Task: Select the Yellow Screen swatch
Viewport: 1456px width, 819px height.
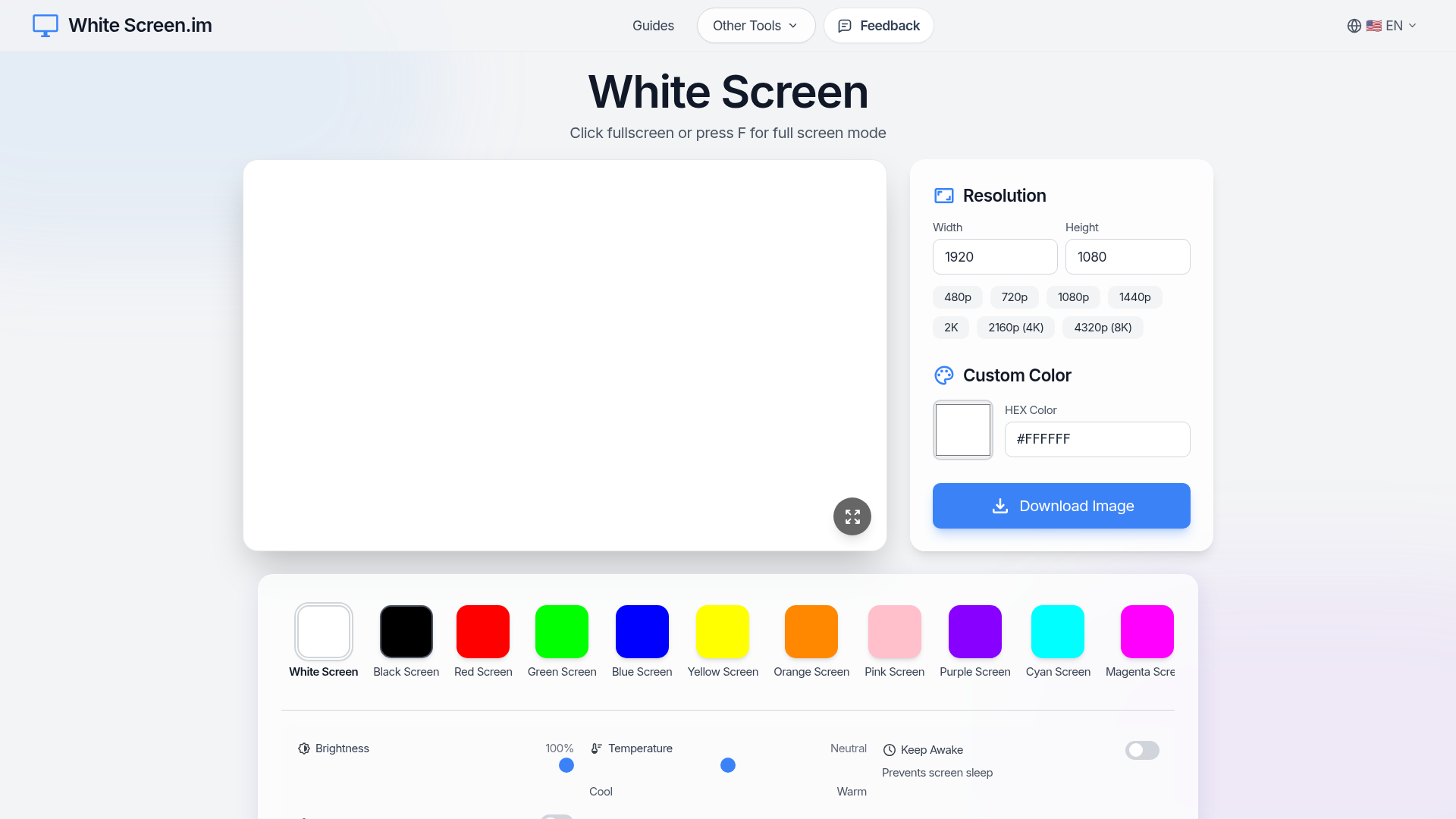Action: pyautogui.click(x=723, y=632)
